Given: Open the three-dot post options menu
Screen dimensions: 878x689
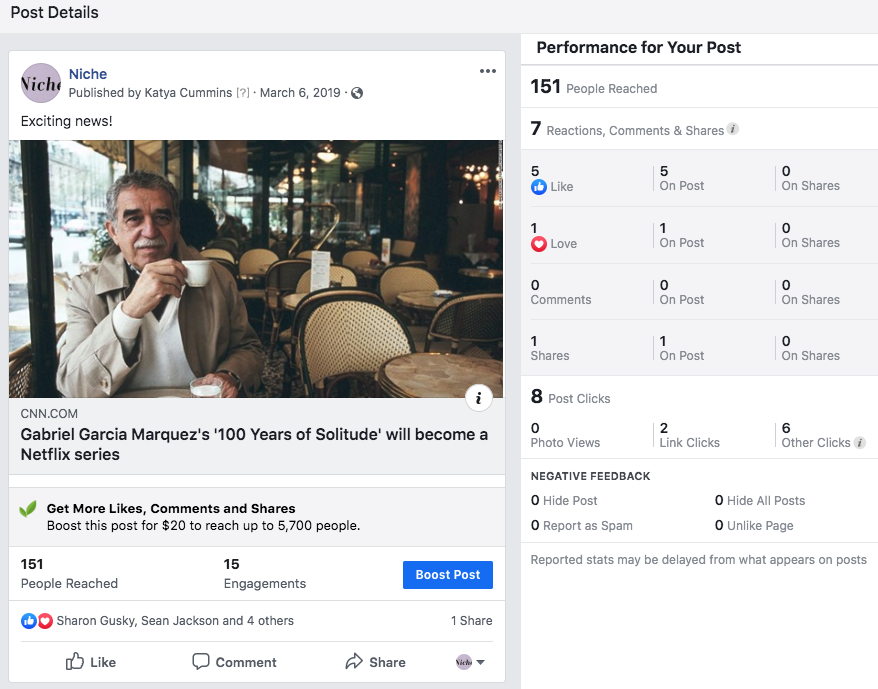Looking at the screenshot, I should (x=488, y=71).
